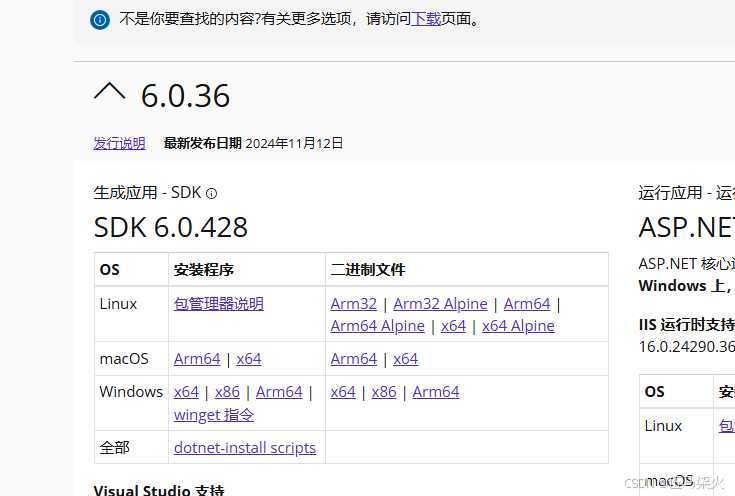Download macOS x64 installer

[x=249, y=359]
